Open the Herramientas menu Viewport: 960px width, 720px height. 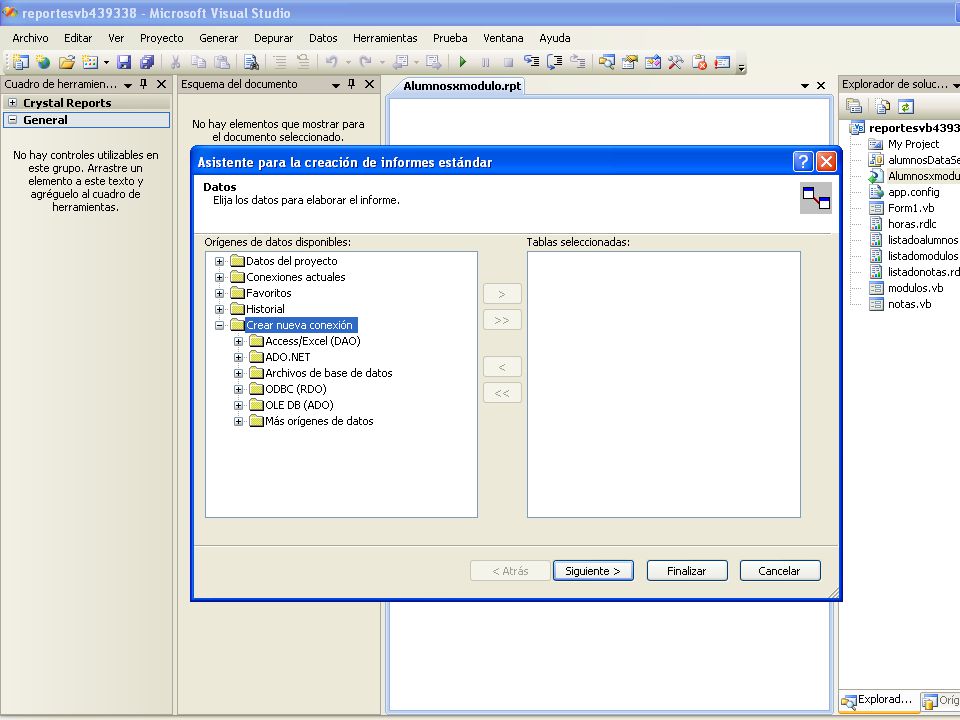385,38
